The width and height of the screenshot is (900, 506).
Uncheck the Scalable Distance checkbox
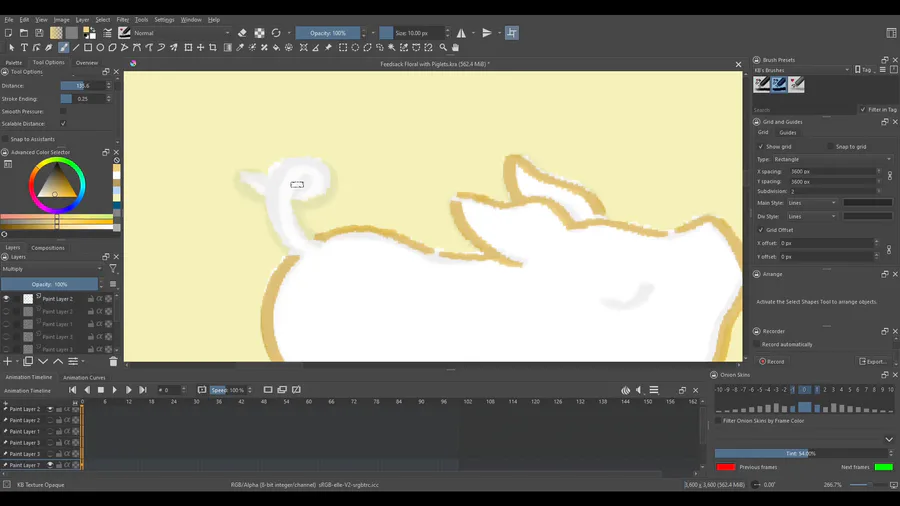click(x=63, y=123)
